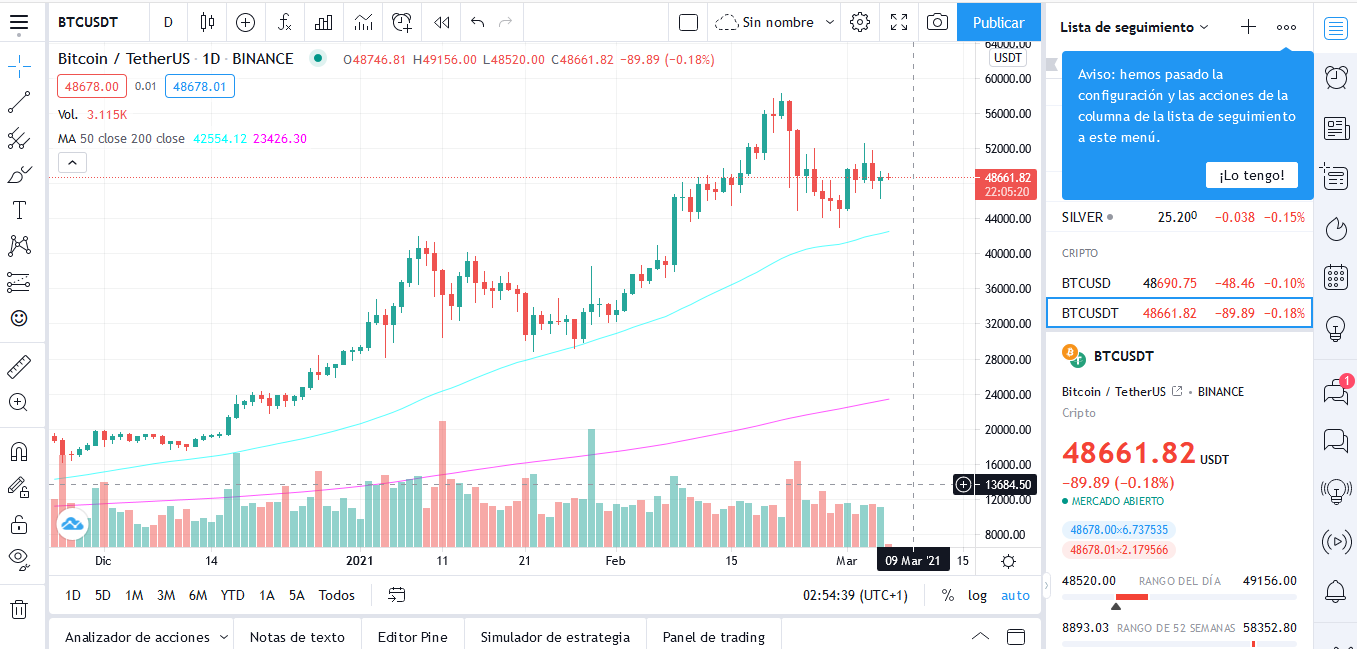This screenshot has height=649, width=1357.
Task: Select the trend line drawing tool
Action: point(18,103)
